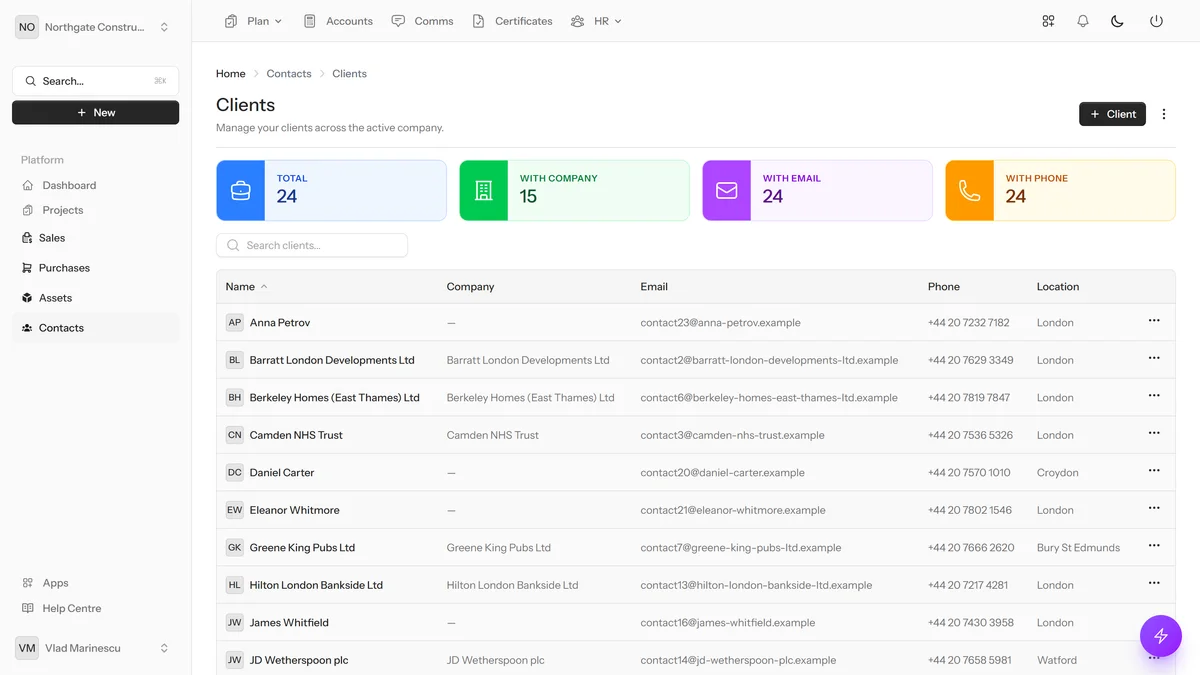Open row actions for Hilton London Bankside Ltd
The width and height of the screenshot is (1200, 675).
(1154, 583)
